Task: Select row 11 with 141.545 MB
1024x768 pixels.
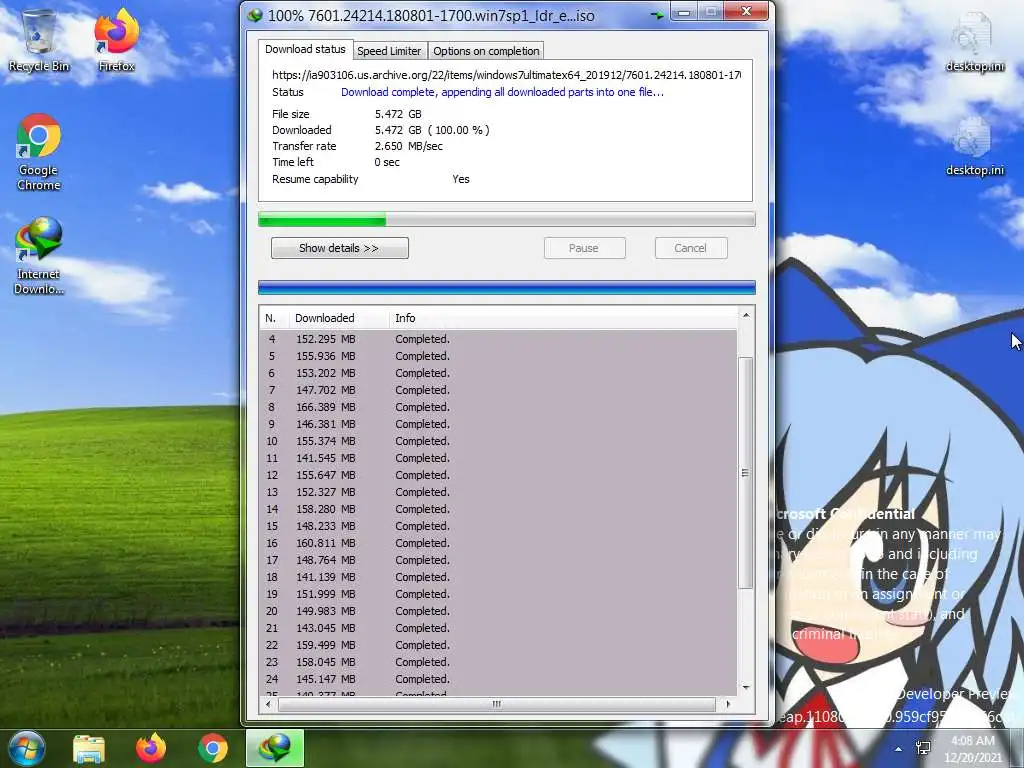Action: point(498,458)
